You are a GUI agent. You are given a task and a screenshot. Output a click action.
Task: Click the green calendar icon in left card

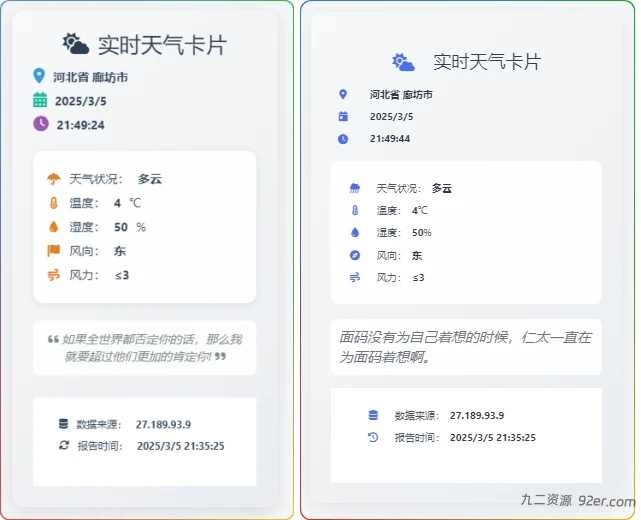pos(40,100)
